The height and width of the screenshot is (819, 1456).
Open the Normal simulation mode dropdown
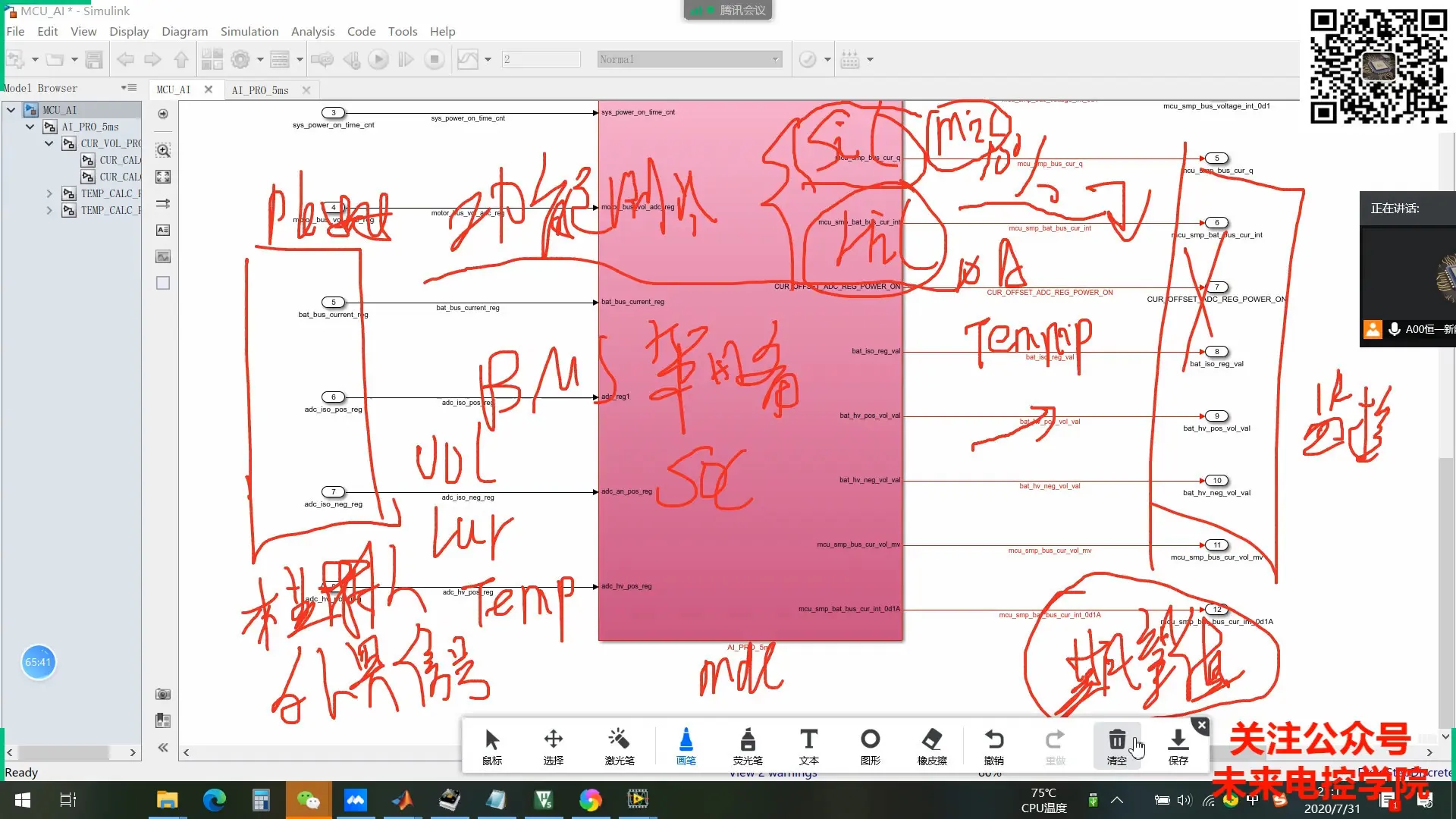coord(775,59)
